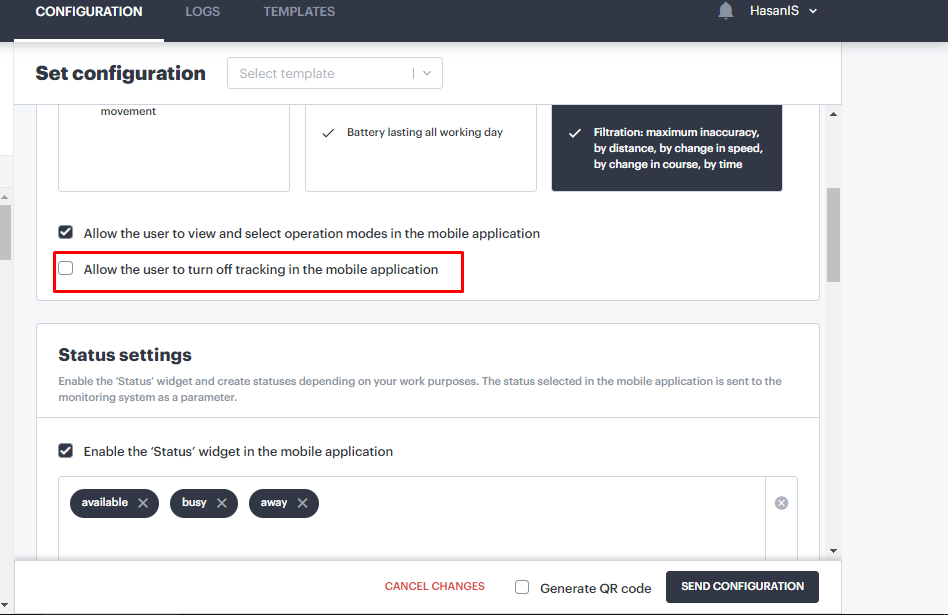948x615 pixels.
Task: Uncheck operation modes selection permission checkbox
Action: tap(66, 233)
